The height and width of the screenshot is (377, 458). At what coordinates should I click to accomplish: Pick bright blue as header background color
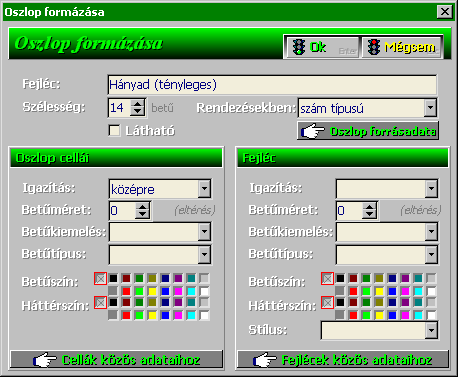[x=392, y=315]
